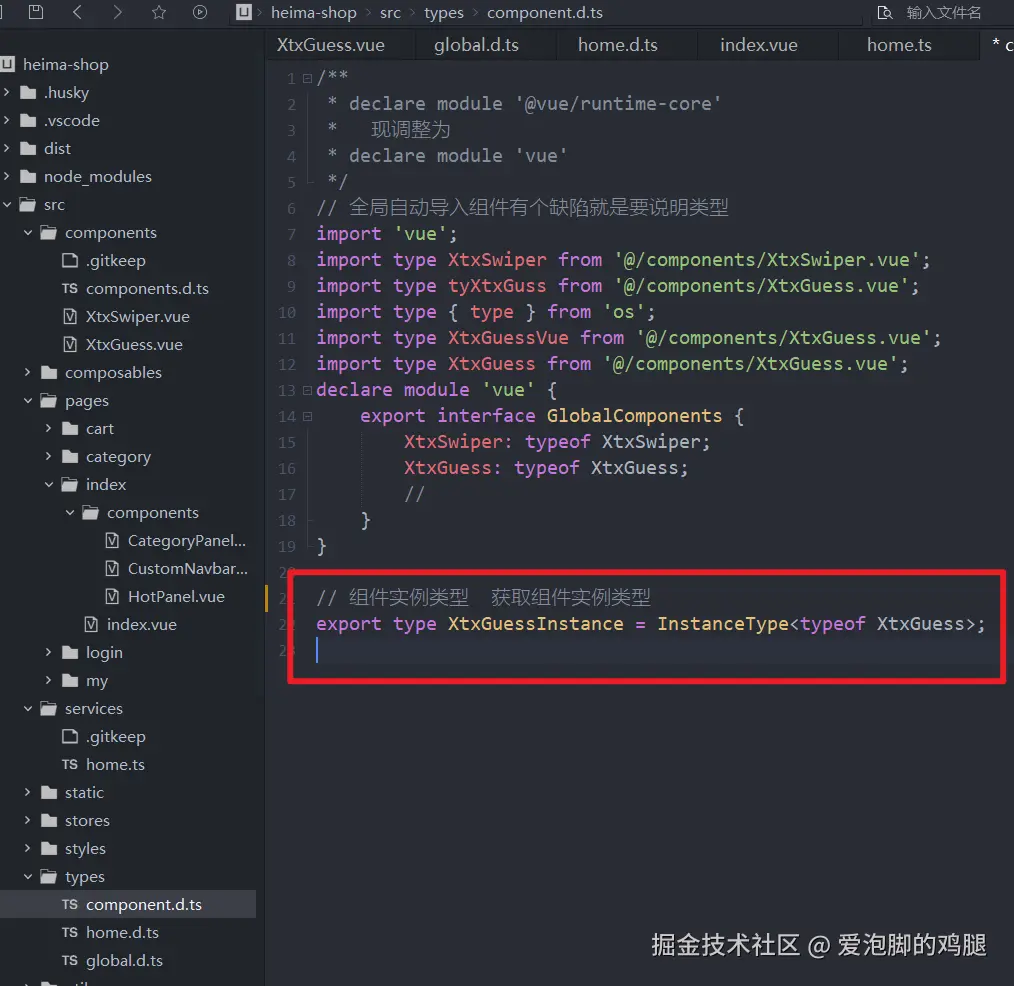Expand the cart folder
Viewport: 1014px width, 986px height.
(49, 428)
